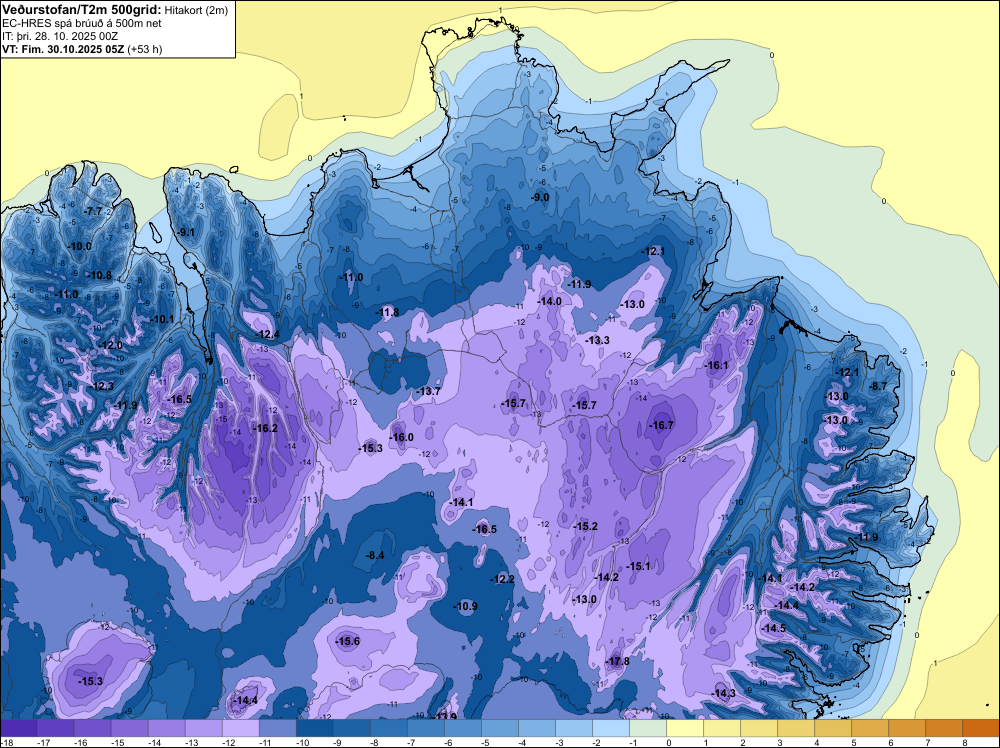Click the temperature value -14.0
Image resolution: width=1000 pixels, height=748 pixels.
[549, 302]
